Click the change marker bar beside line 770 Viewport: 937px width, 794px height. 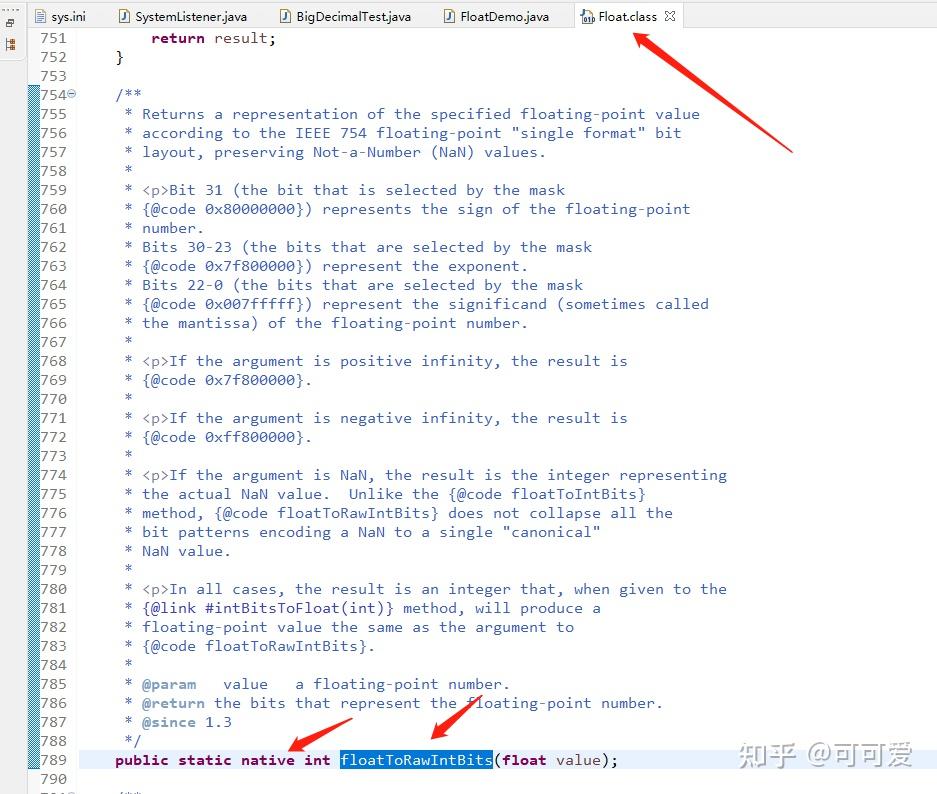[33, 399]
